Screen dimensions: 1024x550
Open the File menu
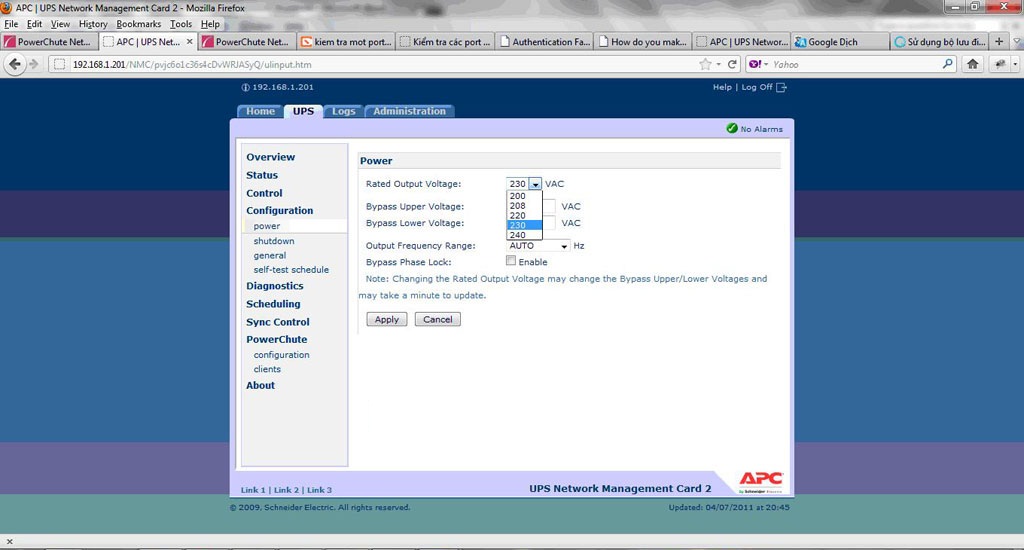[11, 24]
